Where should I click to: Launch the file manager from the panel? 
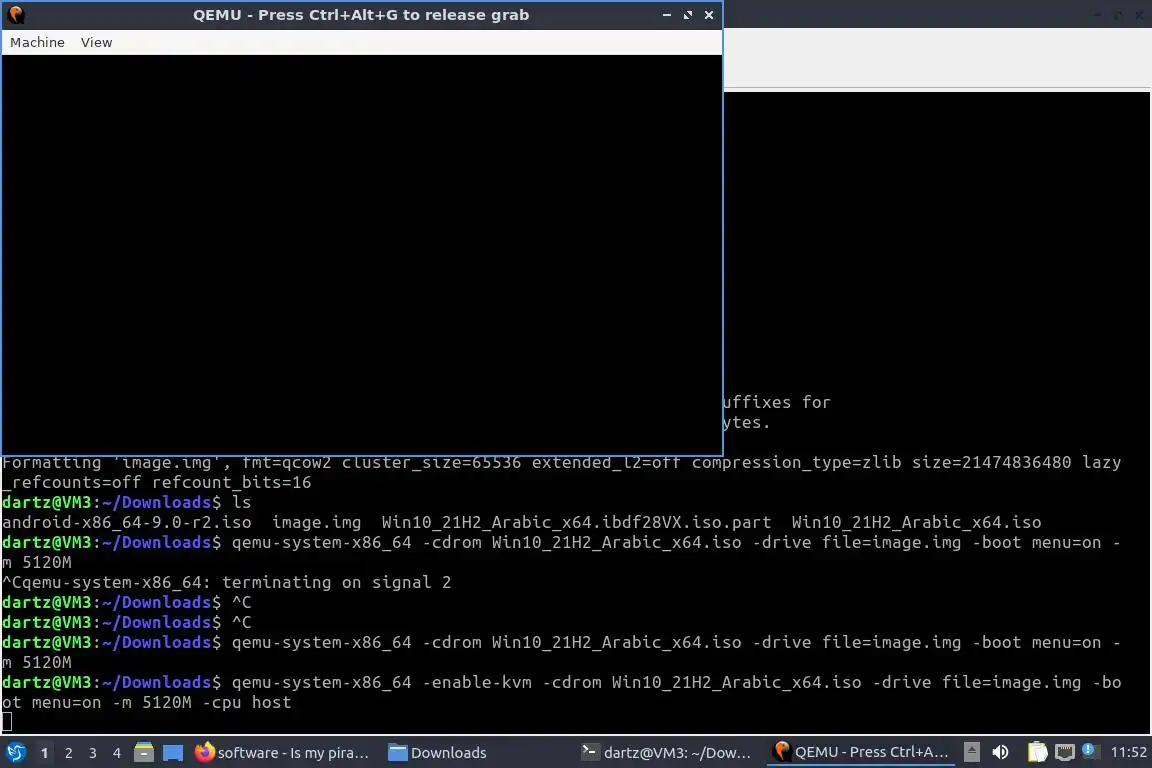pyautogui.click(x=144, y=753)
